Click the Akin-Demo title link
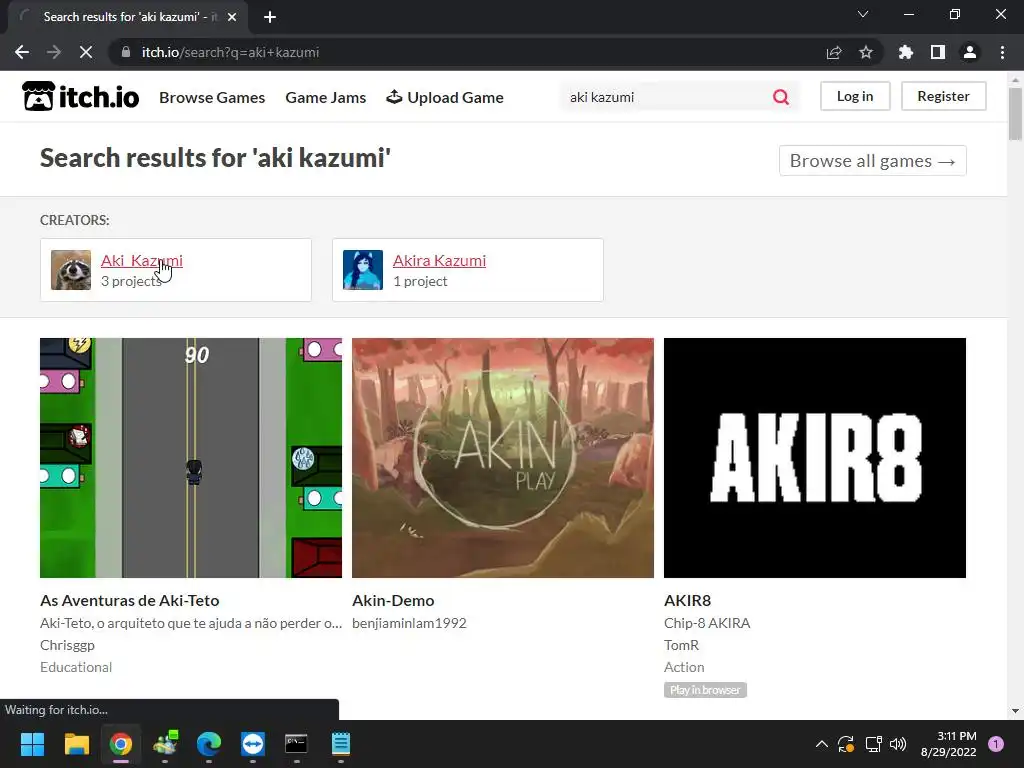 pyautogui.click(x=393, y=600)
